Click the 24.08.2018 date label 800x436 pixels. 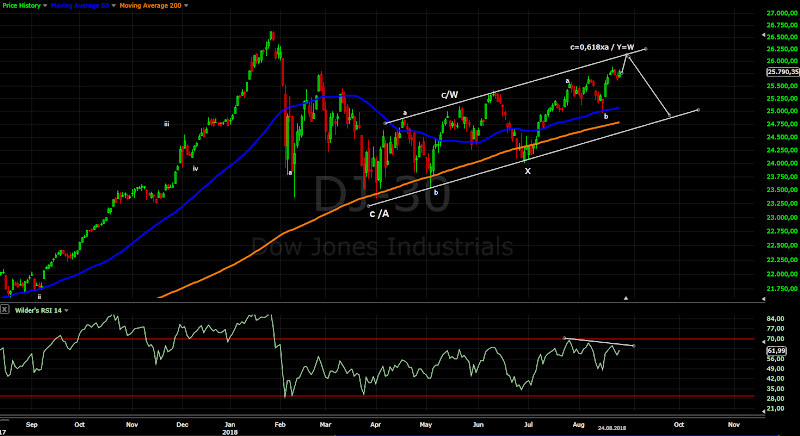click(612, 428)
